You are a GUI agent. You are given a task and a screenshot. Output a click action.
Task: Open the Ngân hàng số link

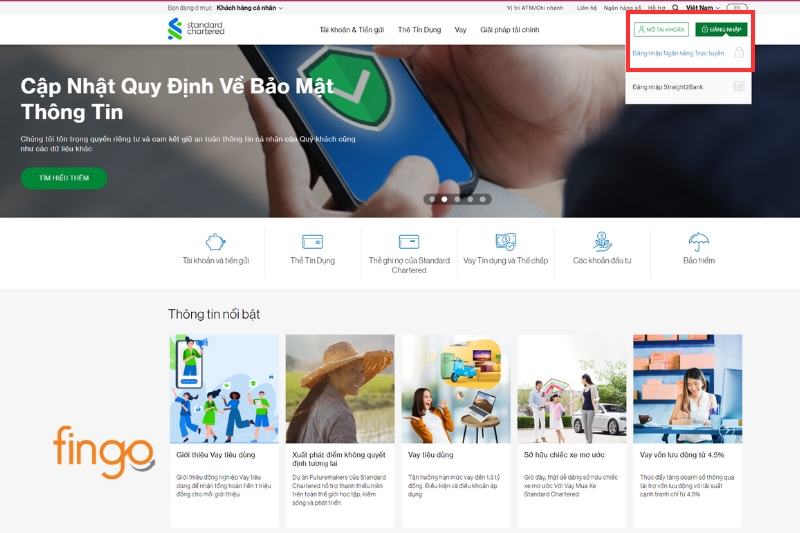[622, 8]
